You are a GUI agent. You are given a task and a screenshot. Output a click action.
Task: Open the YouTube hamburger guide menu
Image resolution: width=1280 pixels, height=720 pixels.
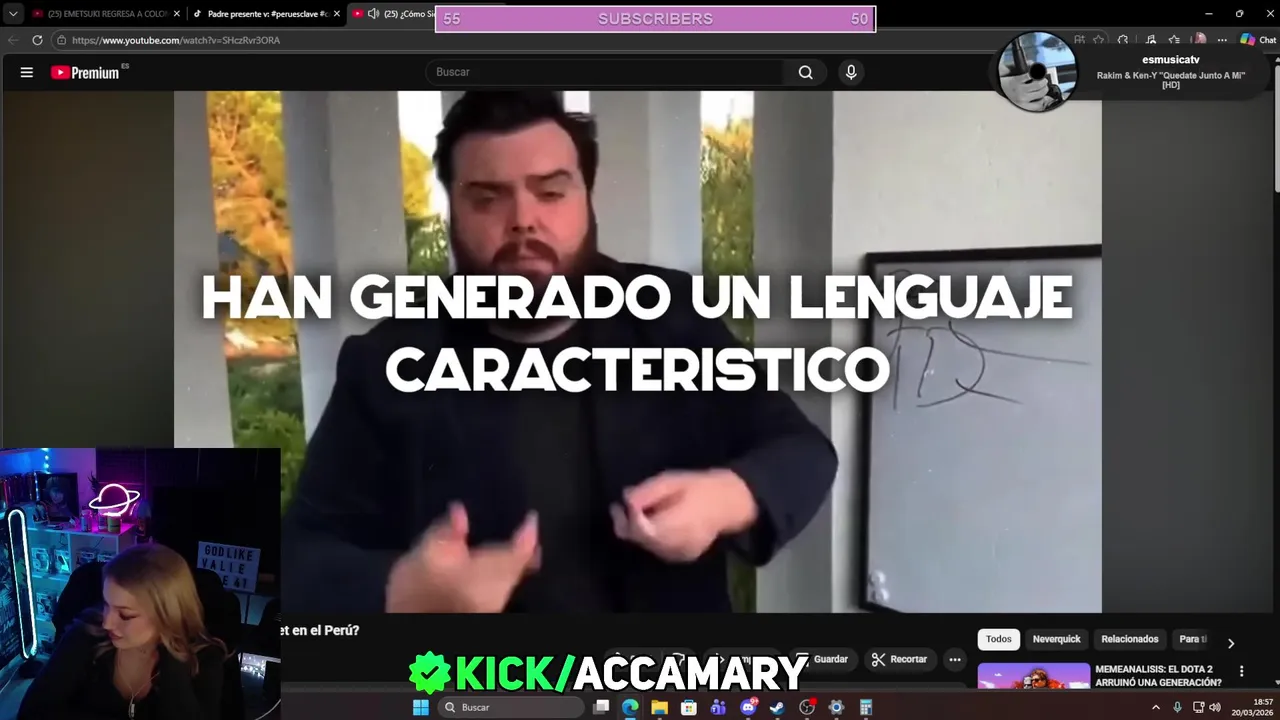click(x=27, y=72)
